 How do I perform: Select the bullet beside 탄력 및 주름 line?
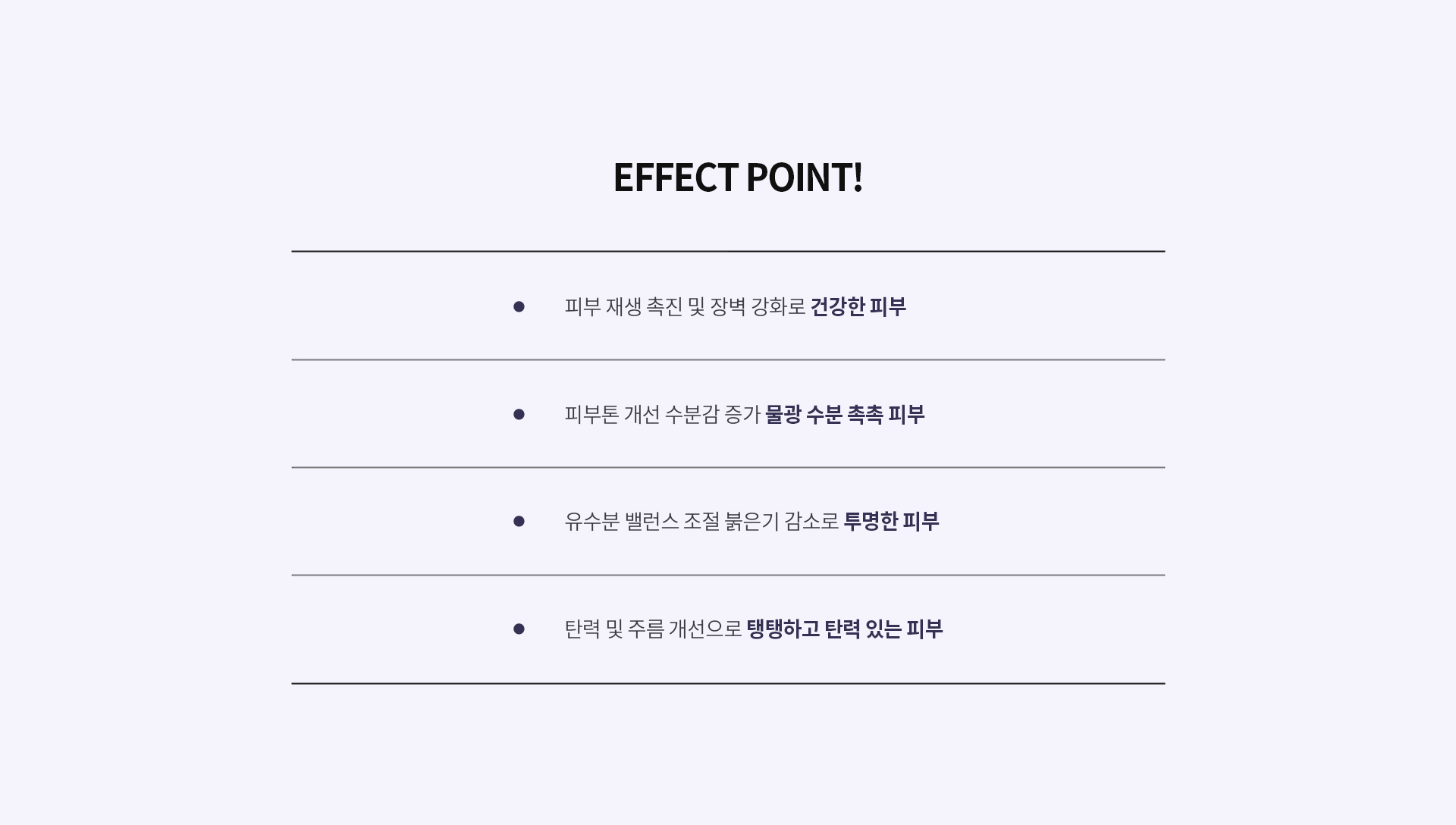[519, 629]
